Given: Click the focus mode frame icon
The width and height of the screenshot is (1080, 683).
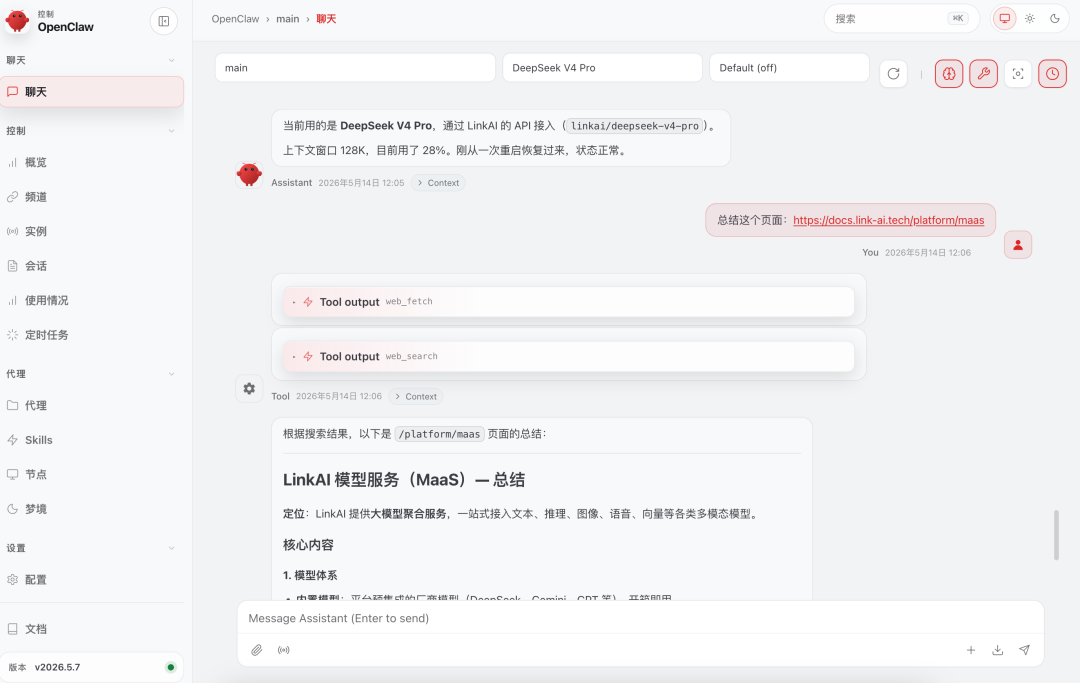Looking at the screenshot, I should 1018,74.
